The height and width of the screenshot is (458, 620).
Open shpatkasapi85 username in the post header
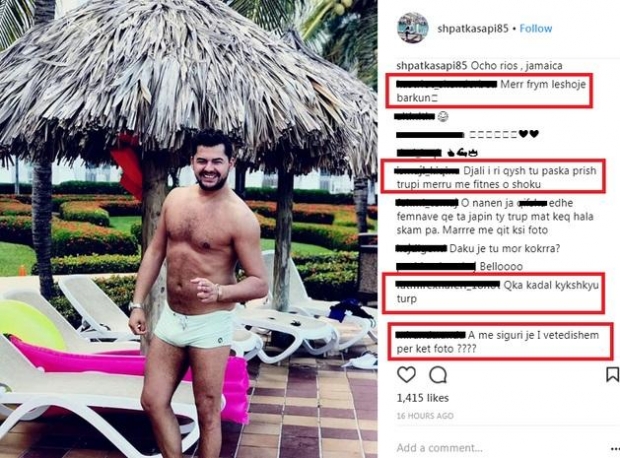pos(473,28)
